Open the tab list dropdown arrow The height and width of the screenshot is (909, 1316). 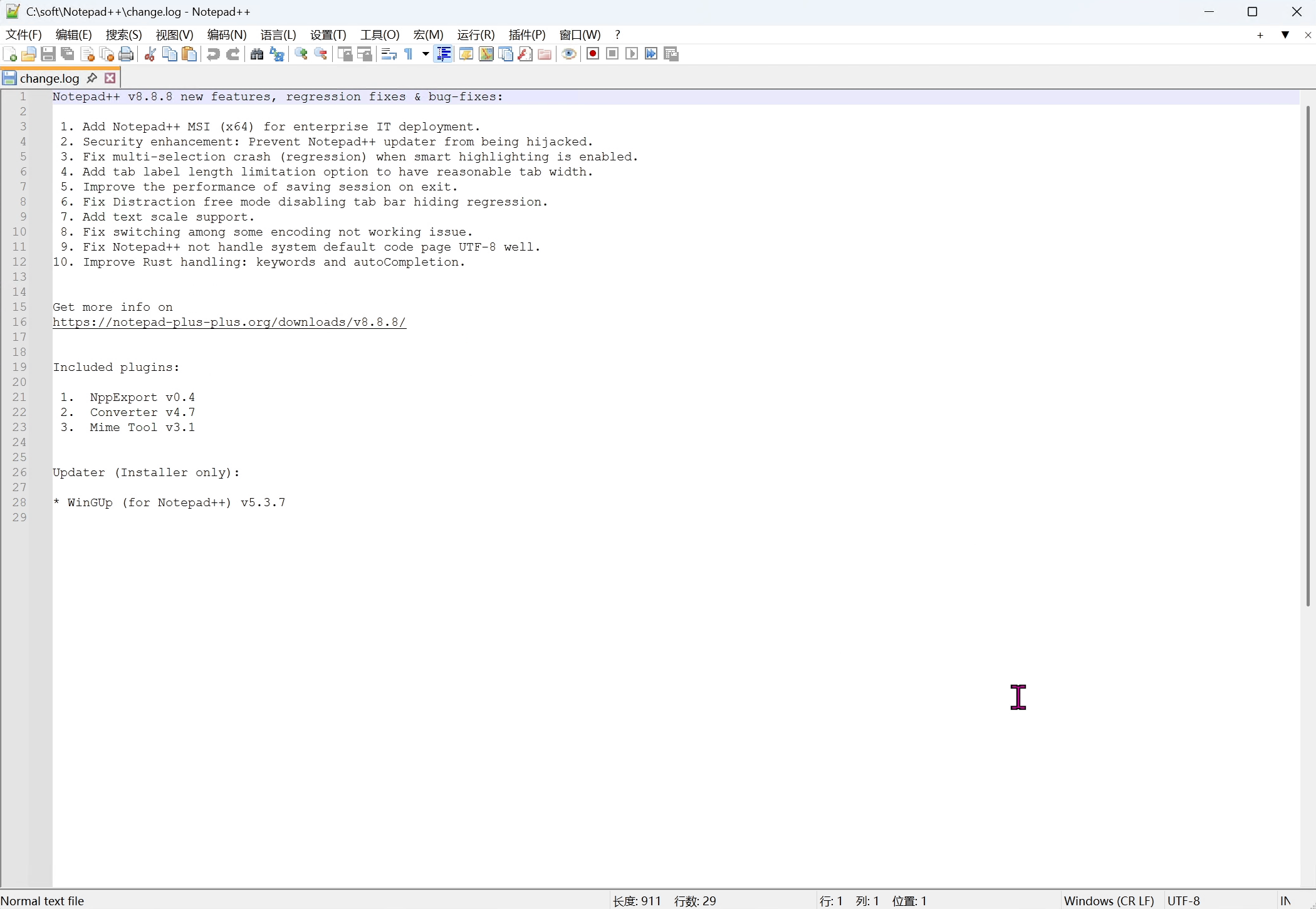point(1285,36)
